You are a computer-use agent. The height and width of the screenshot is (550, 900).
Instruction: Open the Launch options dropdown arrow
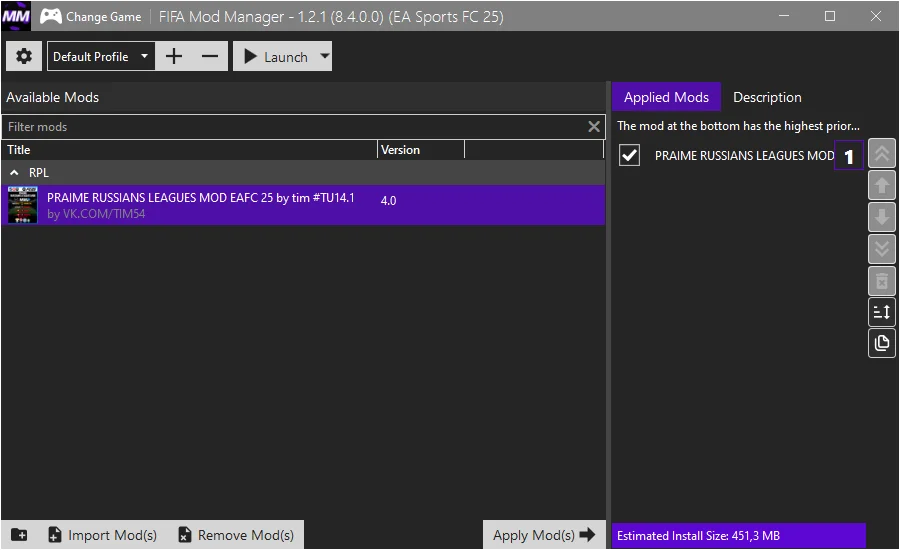325,56
